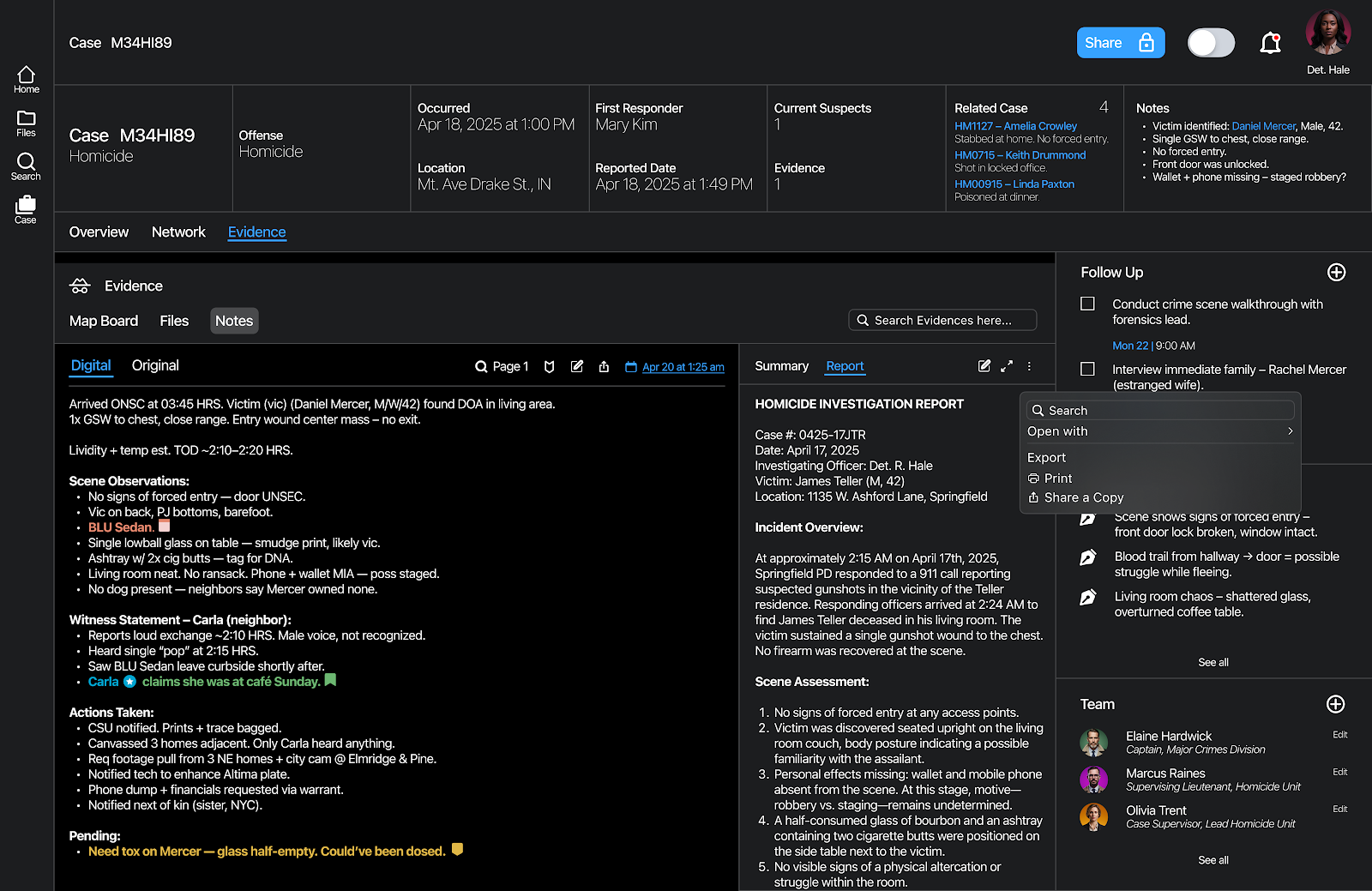Open Det. Hale profile avatar
This screenshot has height=891, width=1372.
tap(1327, 33)
